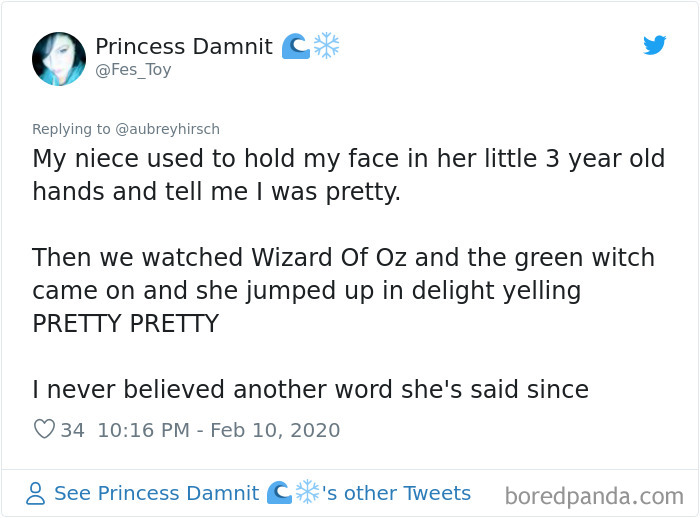Screen dimensions: 700x518
Task: Click the @Fes_Toy handle
Action: [133, 70]
